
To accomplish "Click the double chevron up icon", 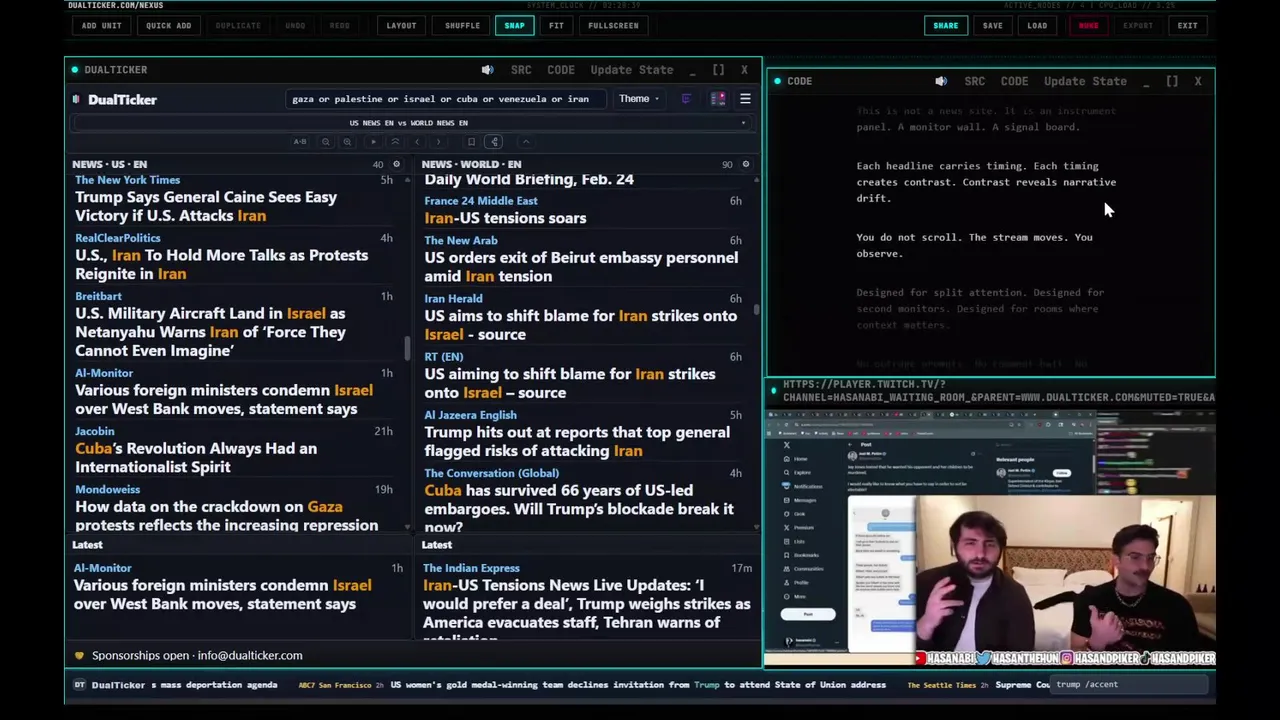I will click(395, 142).
